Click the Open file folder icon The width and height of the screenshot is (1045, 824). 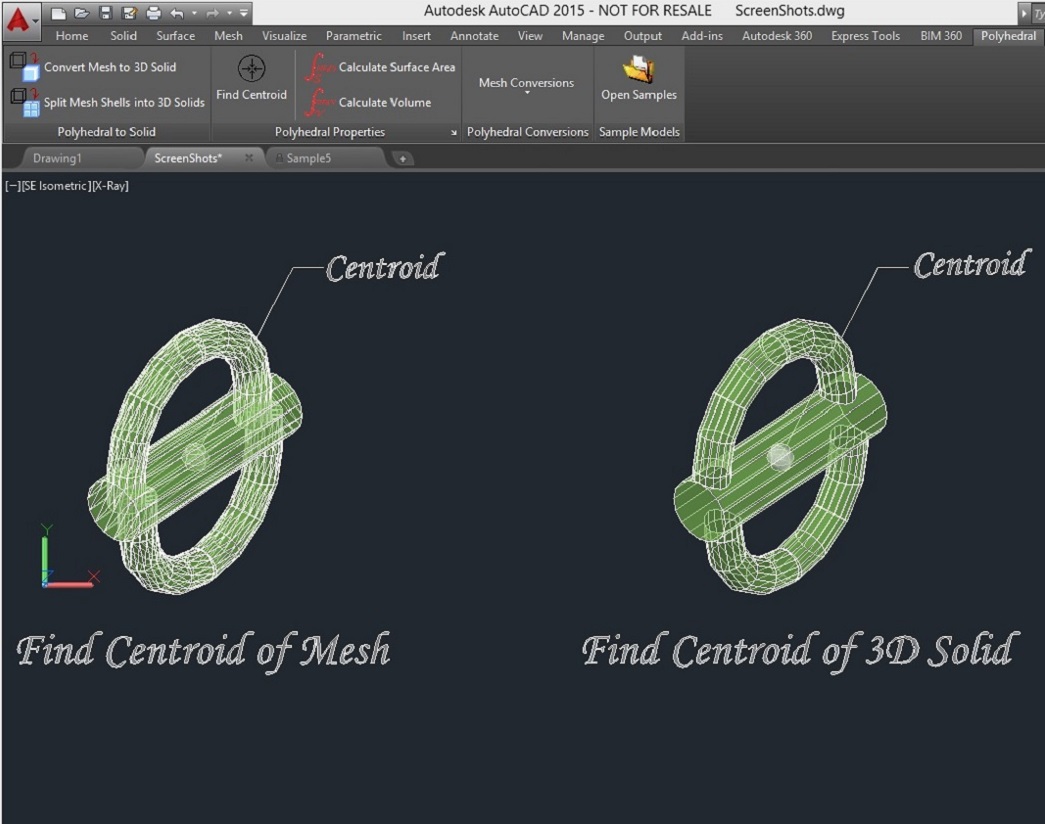coord(82,13)
